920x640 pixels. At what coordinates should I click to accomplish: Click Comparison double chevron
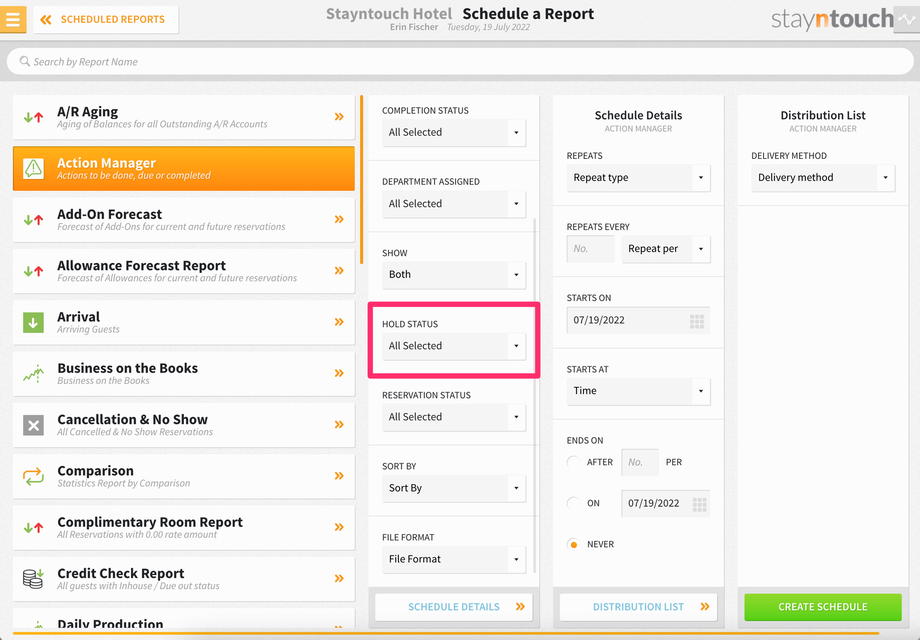coord(339,476)
